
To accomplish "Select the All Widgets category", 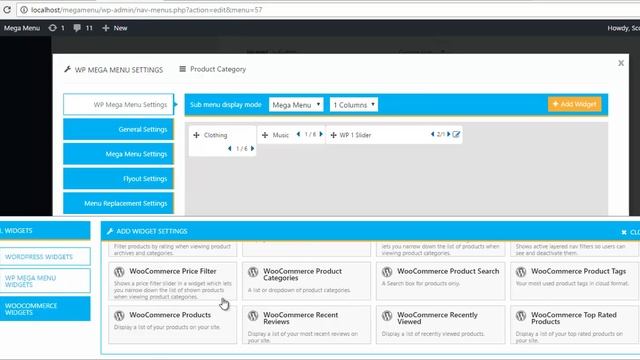I will (45, 231).
